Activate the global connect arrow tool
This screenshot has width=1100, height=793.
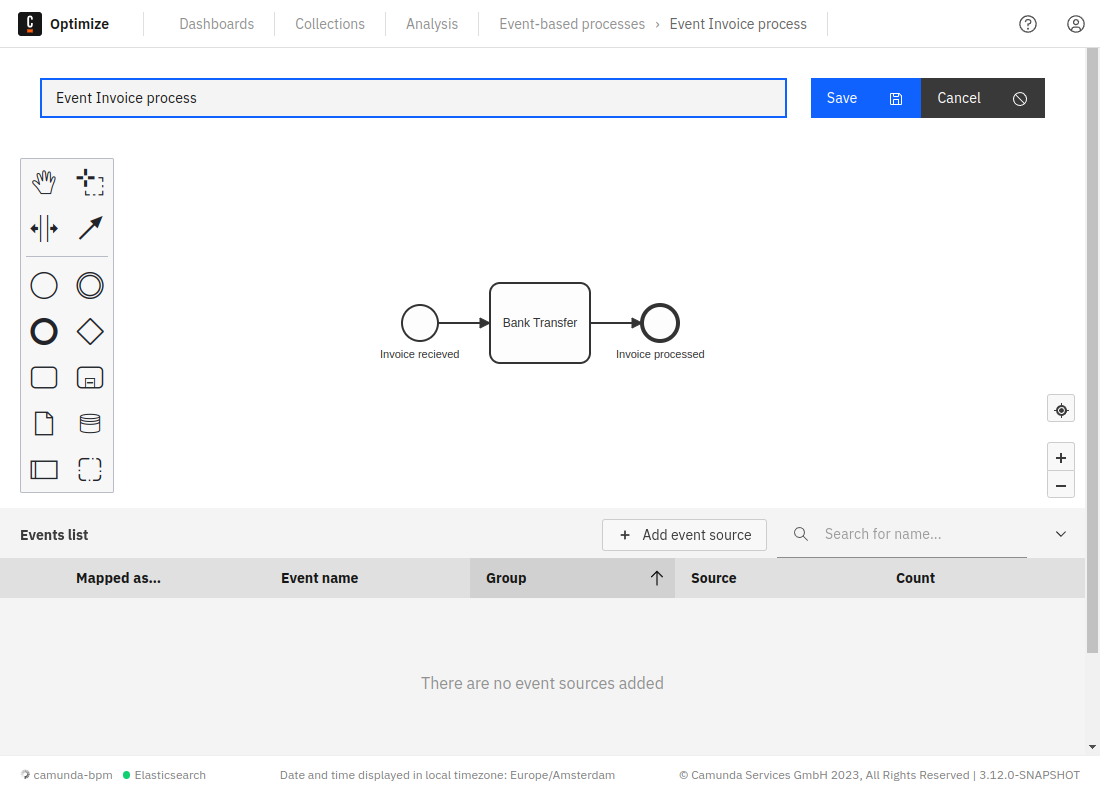point(90,229)
